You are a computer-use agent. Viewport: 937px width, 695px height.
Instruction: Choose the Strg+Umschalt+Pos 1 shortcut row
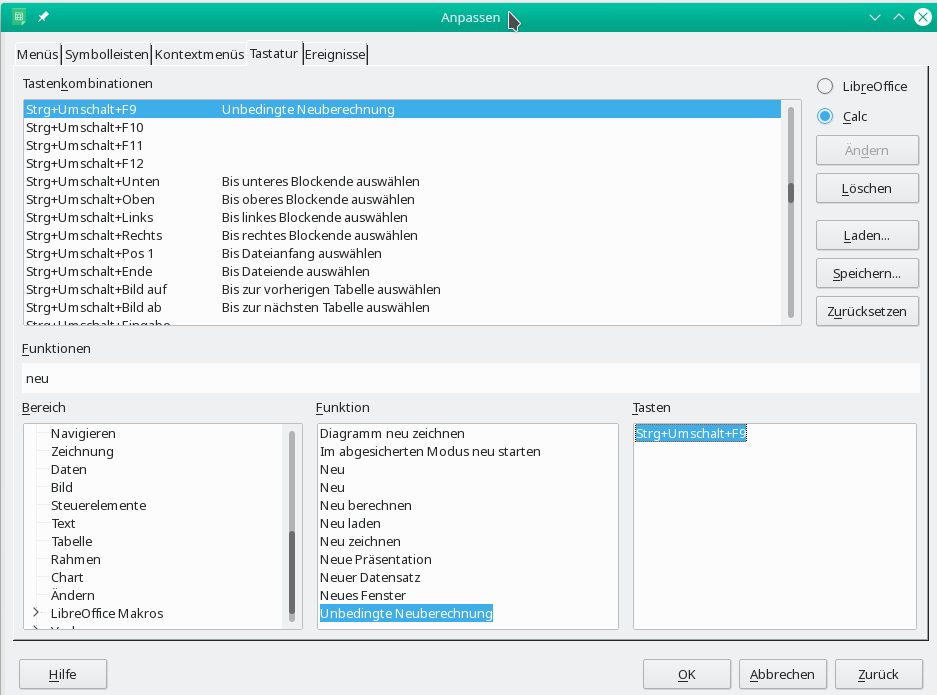[x=402, y=253]
